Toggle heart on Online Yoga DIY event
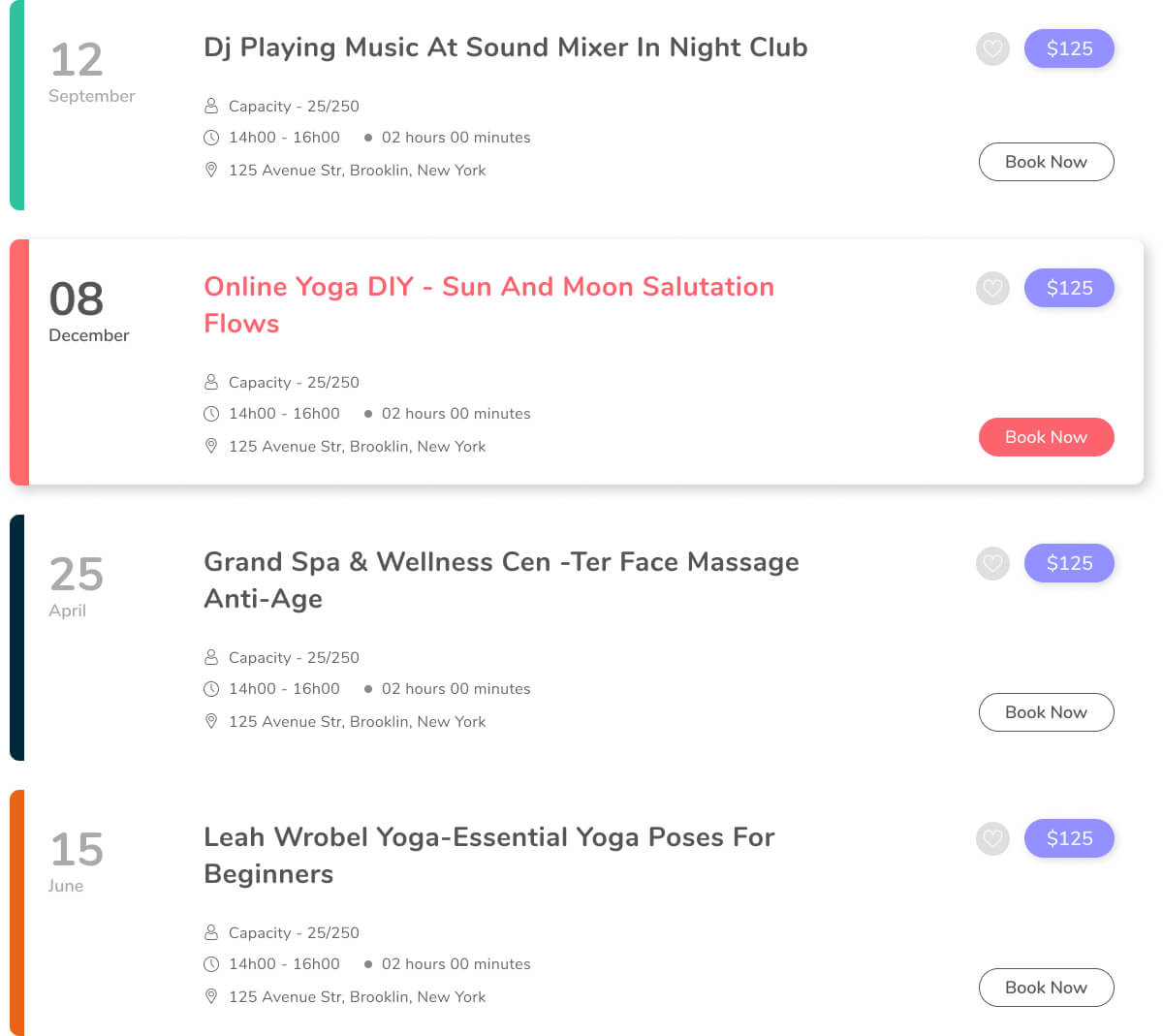1163x1036 pixels. coord(992,288)
